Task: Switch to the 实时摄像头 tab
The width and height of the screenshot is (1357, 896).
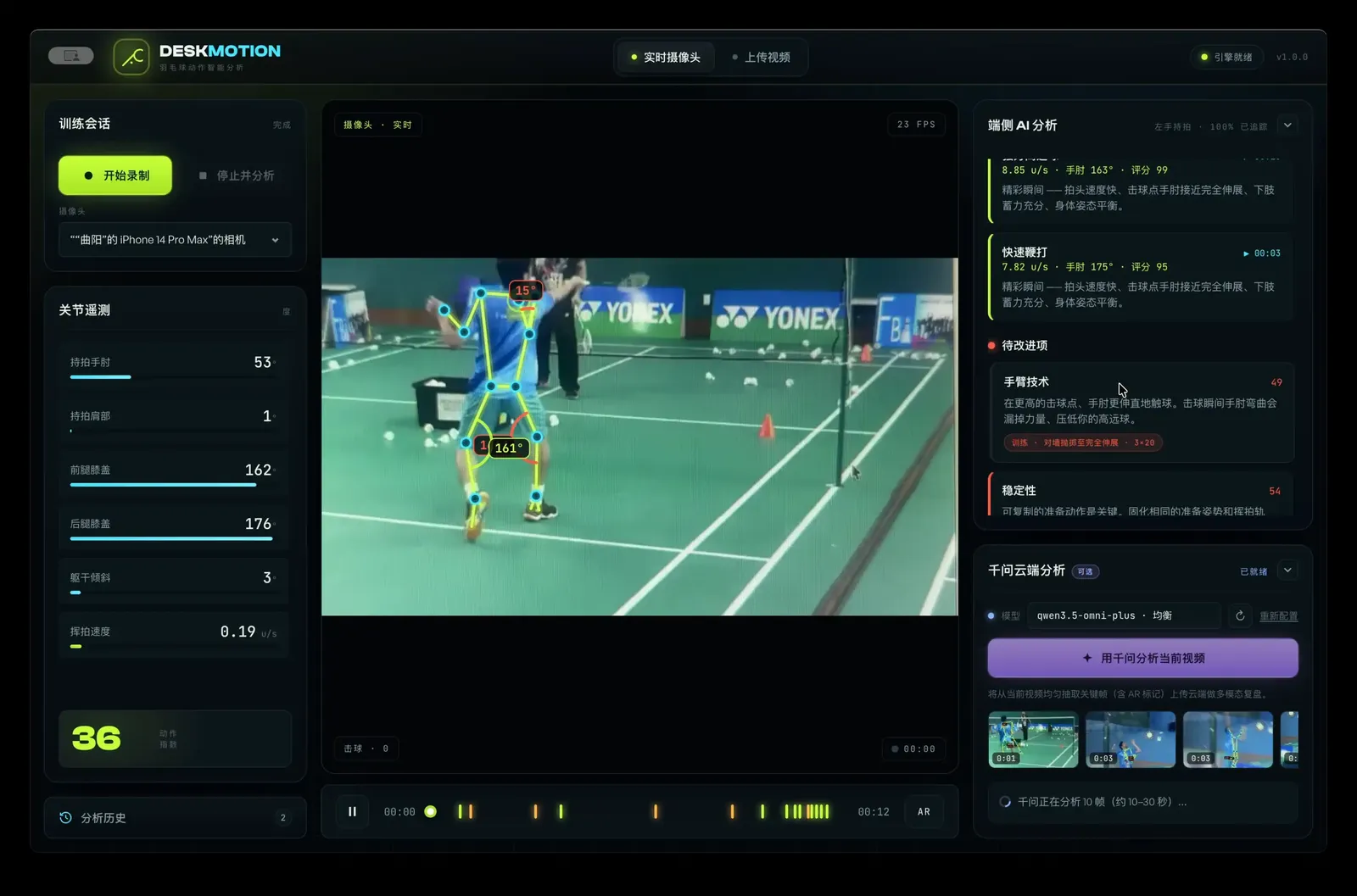Action: (x=666, y=57)
